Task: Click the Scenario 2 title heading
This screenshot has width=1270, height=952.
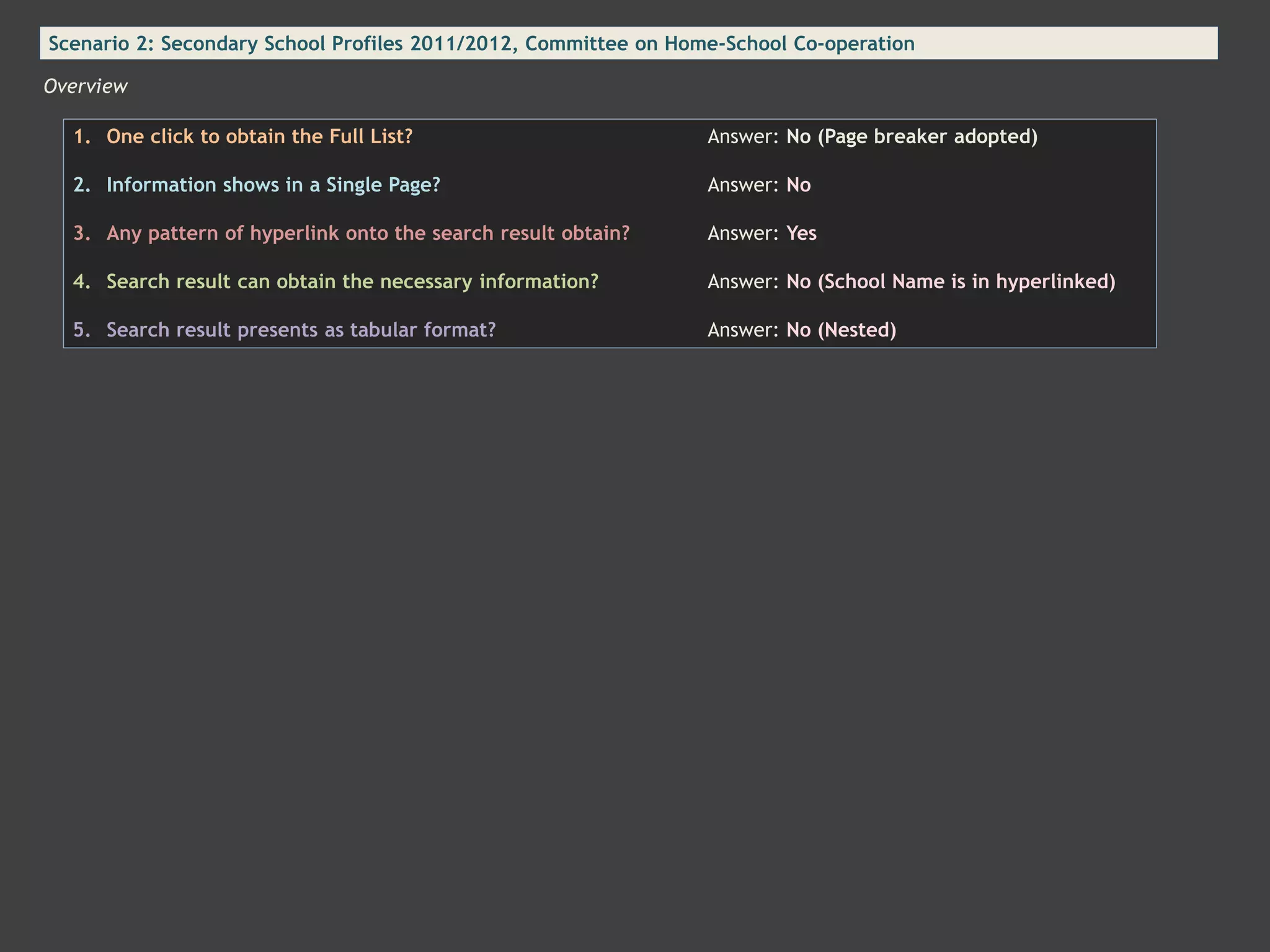Action: click(x=481, y=43)
